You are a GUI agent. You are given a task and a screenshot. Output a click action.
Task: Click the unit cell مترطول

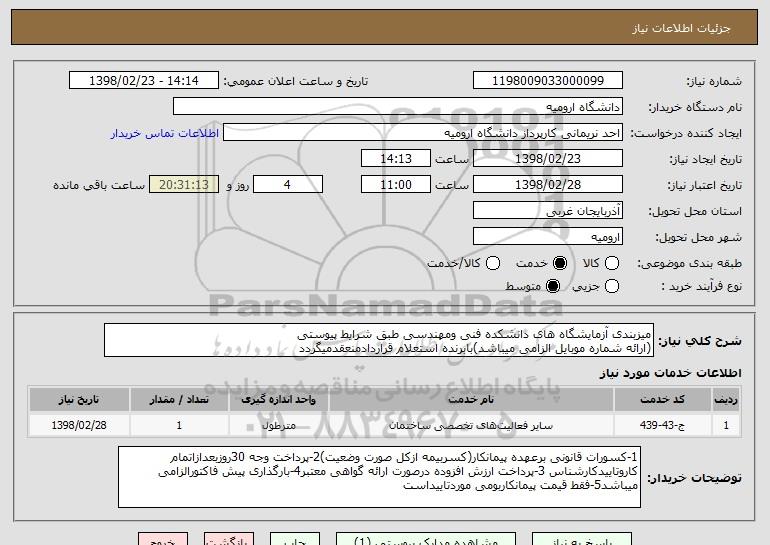tap(278, 425)
